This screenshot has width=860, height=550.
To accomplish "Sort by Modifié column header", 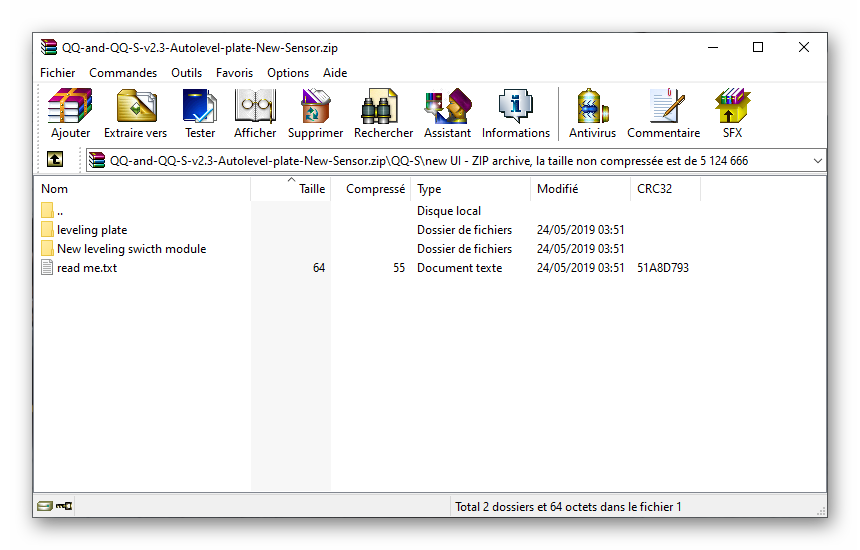I will pos(557,189).
